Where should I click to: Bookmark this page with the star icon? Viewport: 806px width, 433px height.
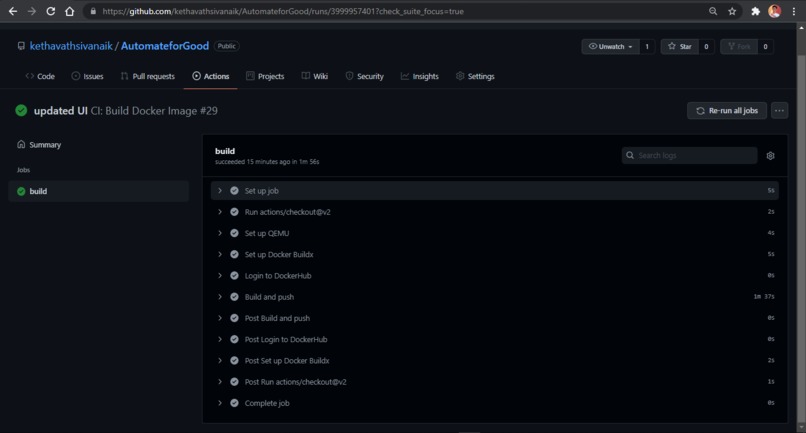point(732,11)
